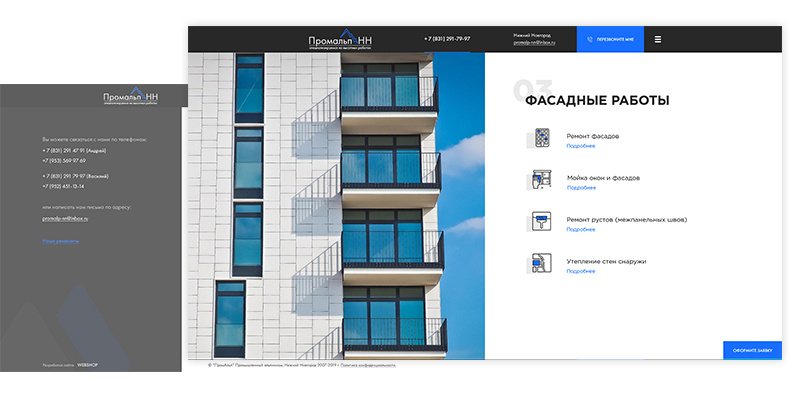The image size is (790, 398).
Task: Open the Наши реквизиты link
Action: click(60, 241)
